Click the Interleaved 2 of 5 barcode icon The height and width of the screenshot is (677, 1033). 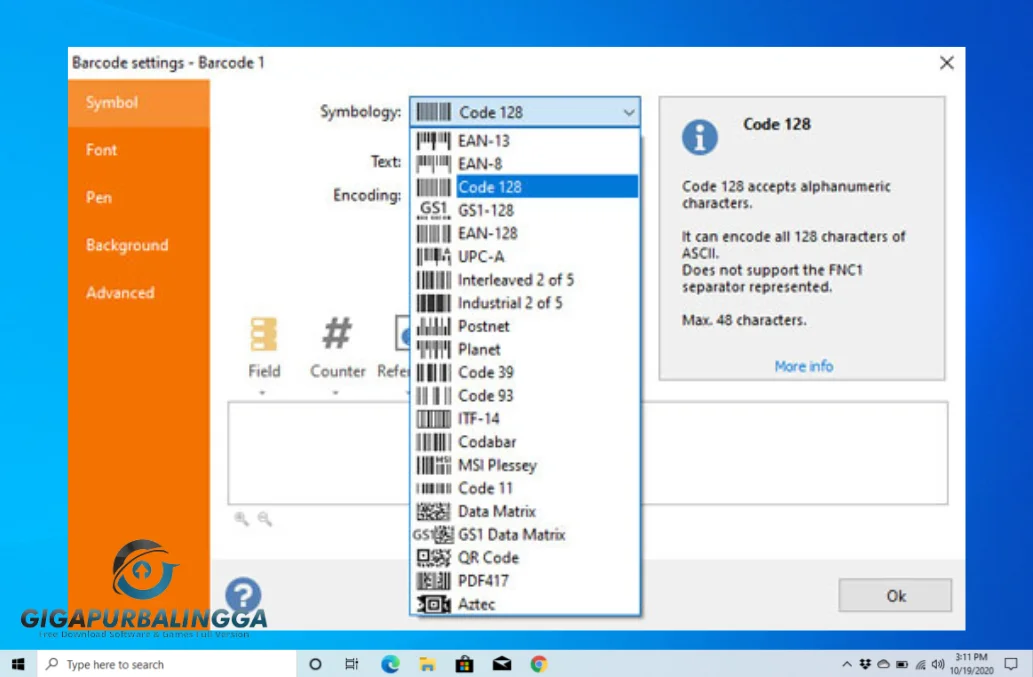[x=433, y=280]
